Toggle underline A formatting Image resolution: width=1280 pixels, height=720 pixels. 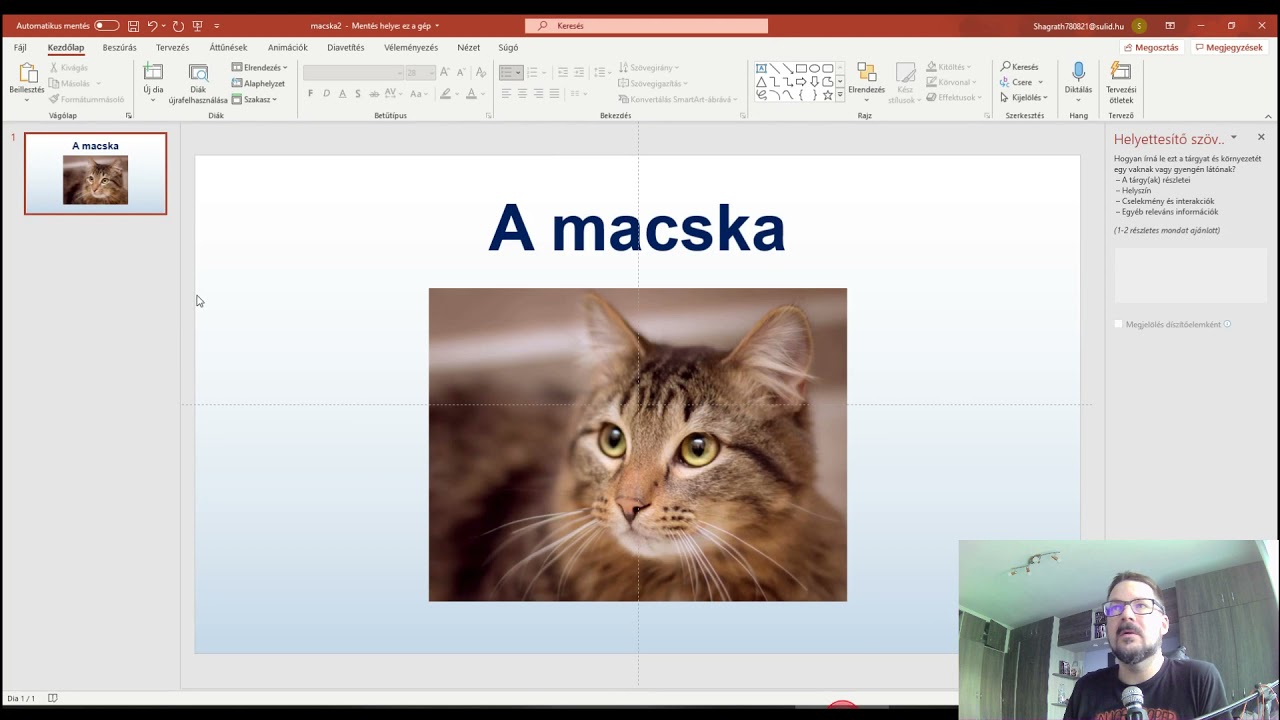click(342, 94)
